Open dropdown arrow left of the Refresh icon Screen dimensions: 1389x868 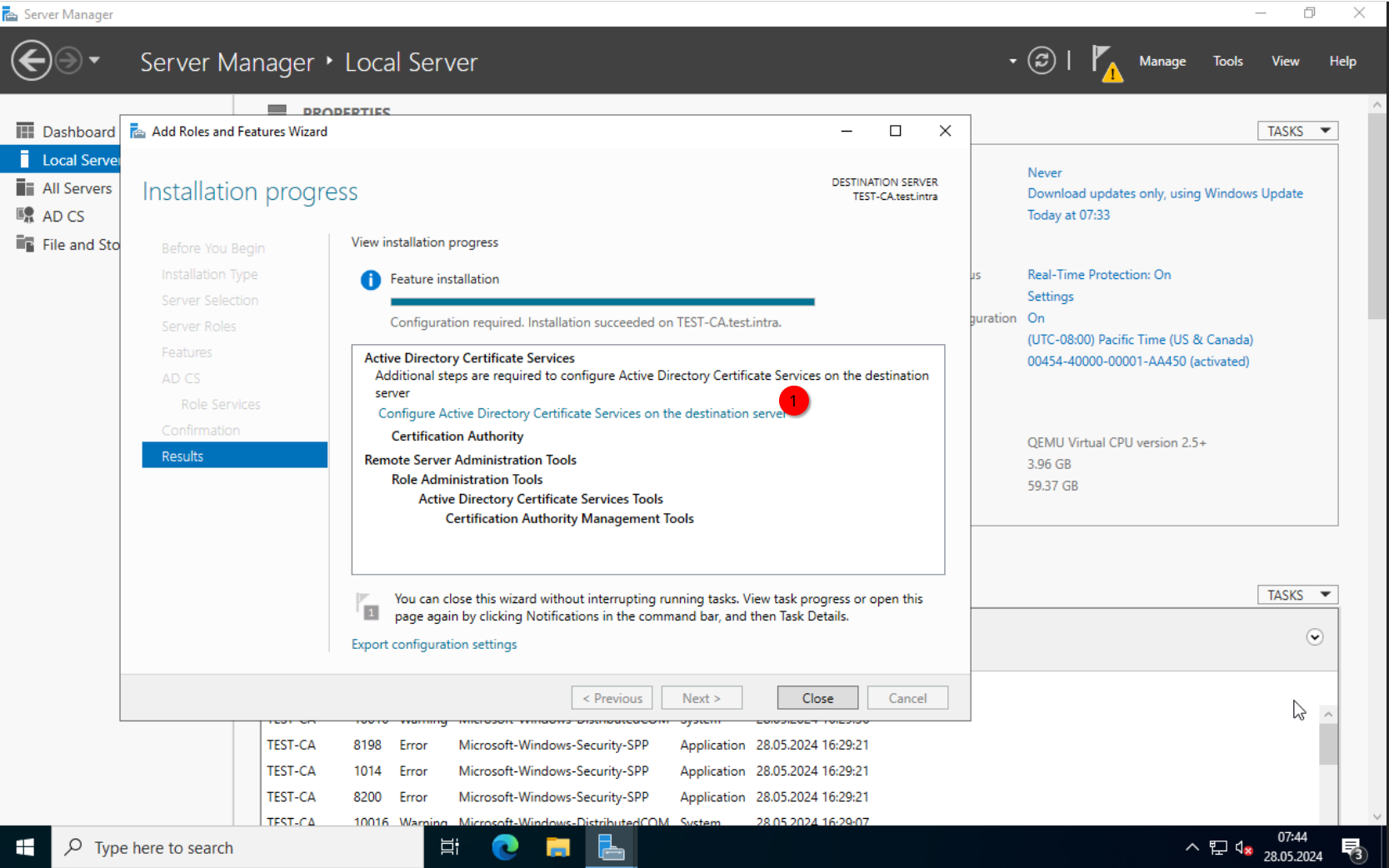tap(1012, 61)
